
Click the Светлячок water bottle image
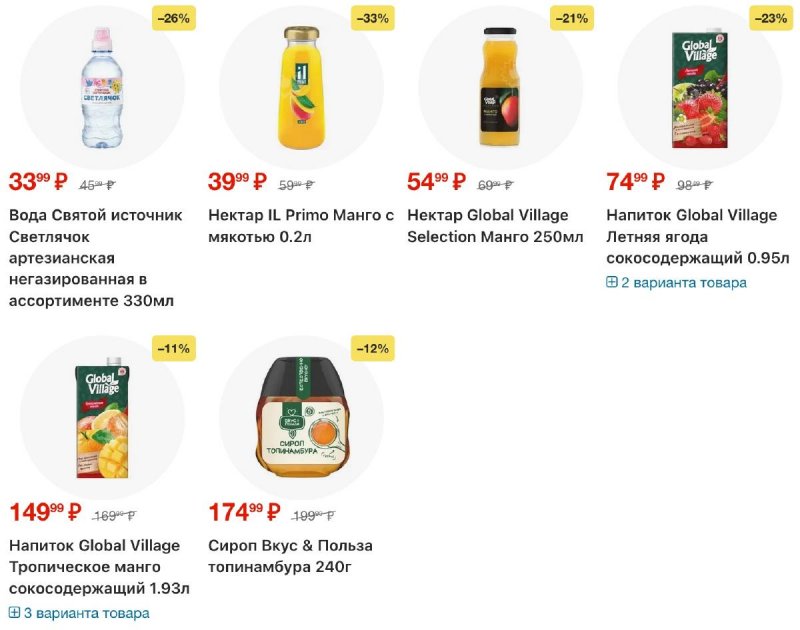pyautogui.click(x=102, y=88)
